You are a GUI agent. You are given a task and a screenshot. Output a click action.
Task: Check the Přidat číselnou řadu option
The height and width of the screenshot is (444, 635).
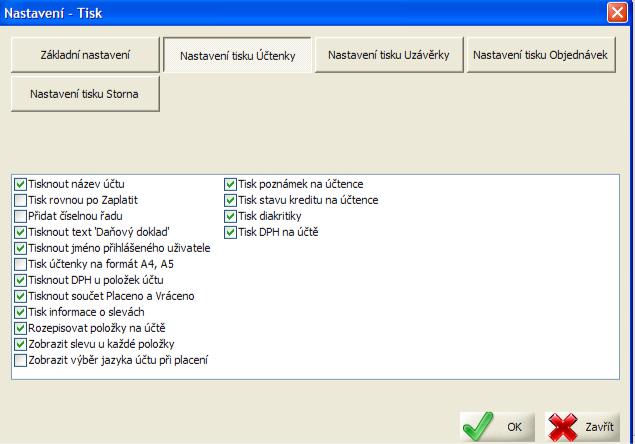pyautogui.click(x=20, y=216)
